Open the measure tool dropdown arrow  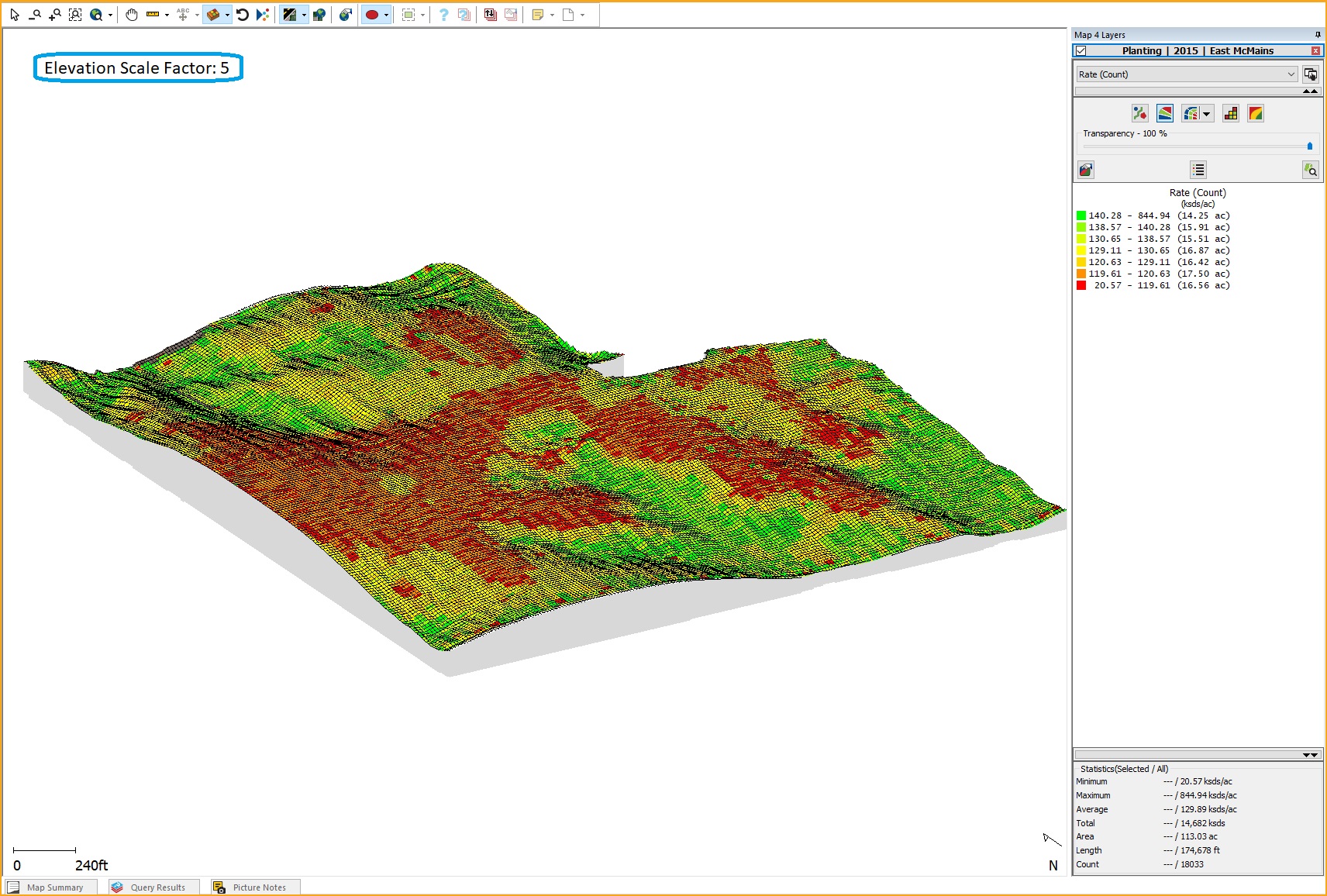click(167, 15)
